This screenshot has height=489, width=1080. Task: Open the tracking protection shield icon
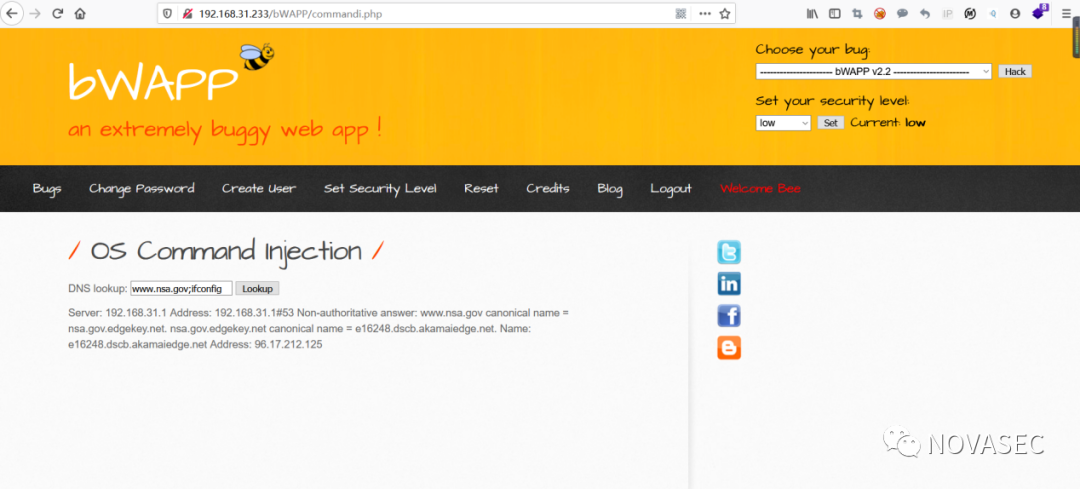169,13
